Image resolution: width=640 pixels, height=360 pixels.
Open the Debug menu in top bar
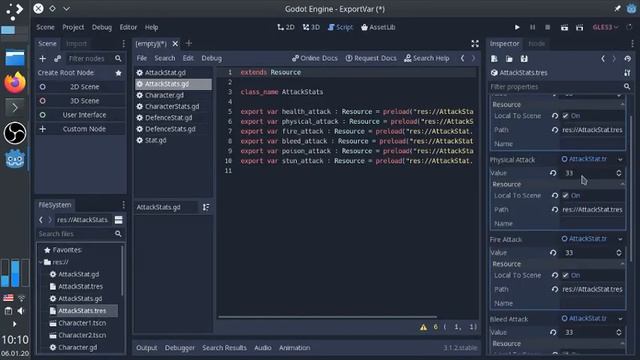pyautogui.click(x=102, y=27)
